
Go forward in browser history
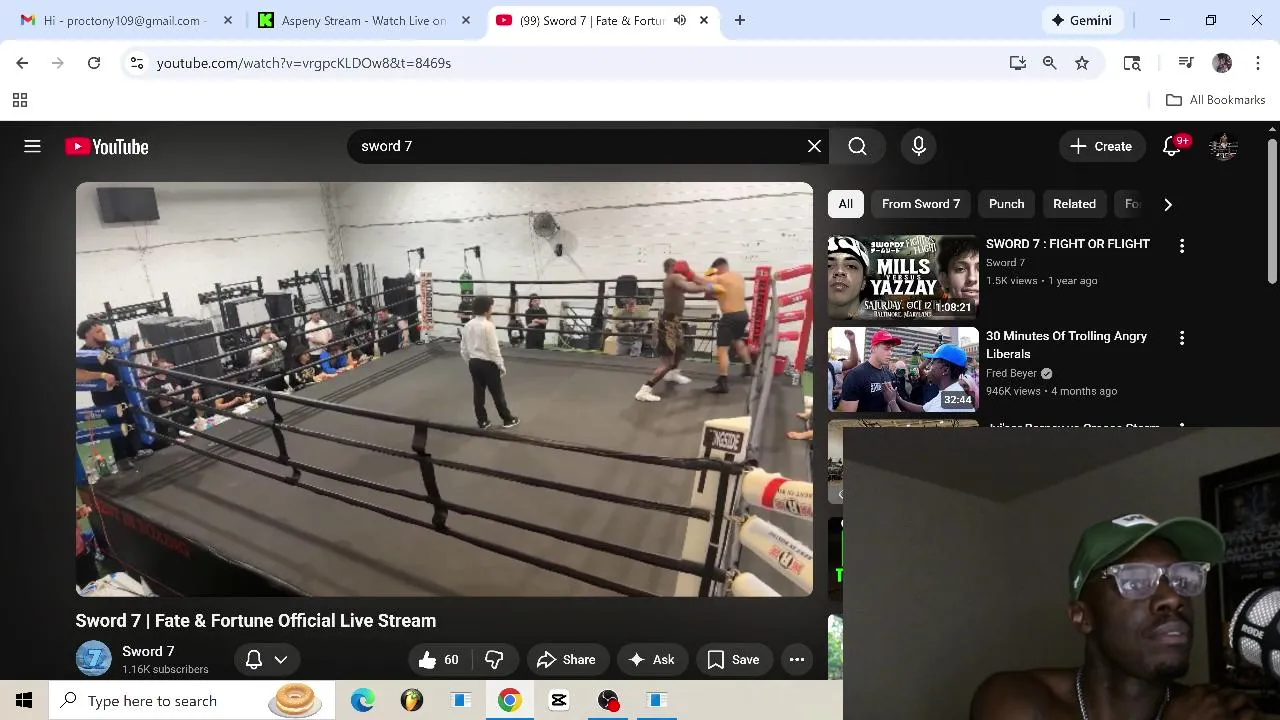pos(58,63)
